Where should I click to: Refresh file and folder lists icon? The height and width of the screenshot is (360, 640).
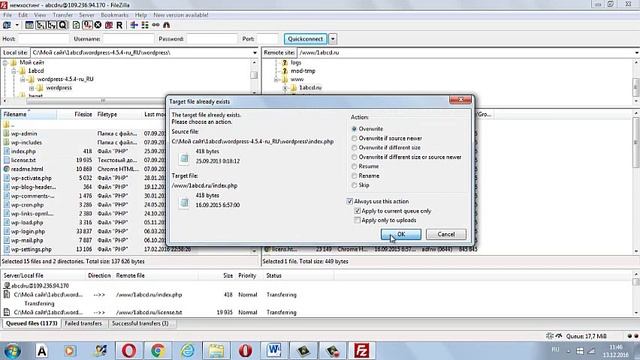(x=76, y=25)
